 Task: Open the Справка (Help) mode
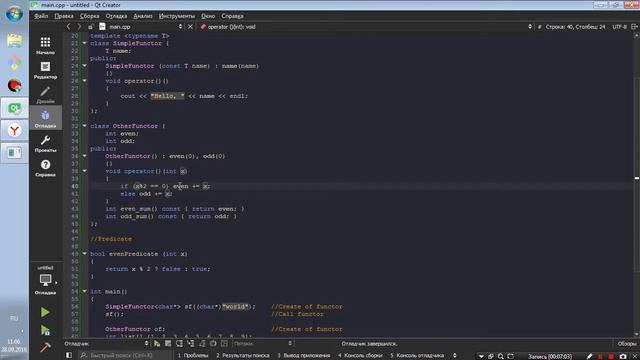pos(45,168)
